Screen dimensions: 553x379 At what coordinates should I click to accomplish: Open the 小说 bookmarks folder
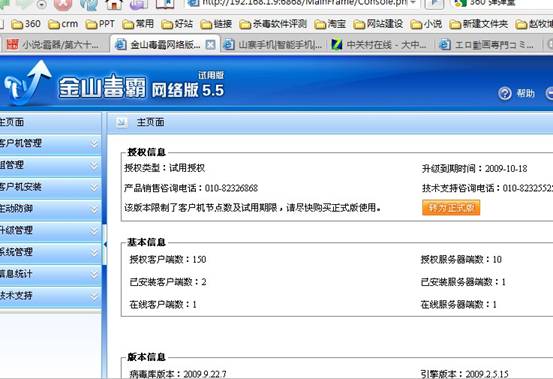[x=426, y=24]
